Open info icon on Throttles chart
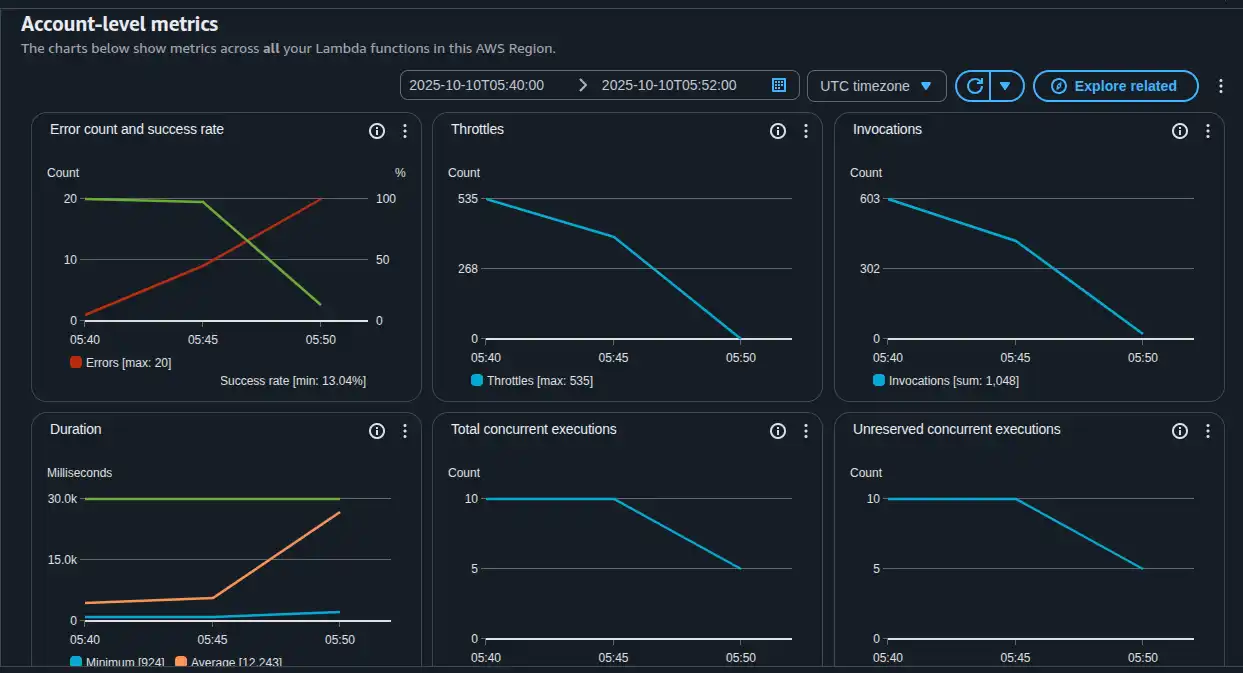This screenshot has height=673, width=1243. tap(778, 131)
